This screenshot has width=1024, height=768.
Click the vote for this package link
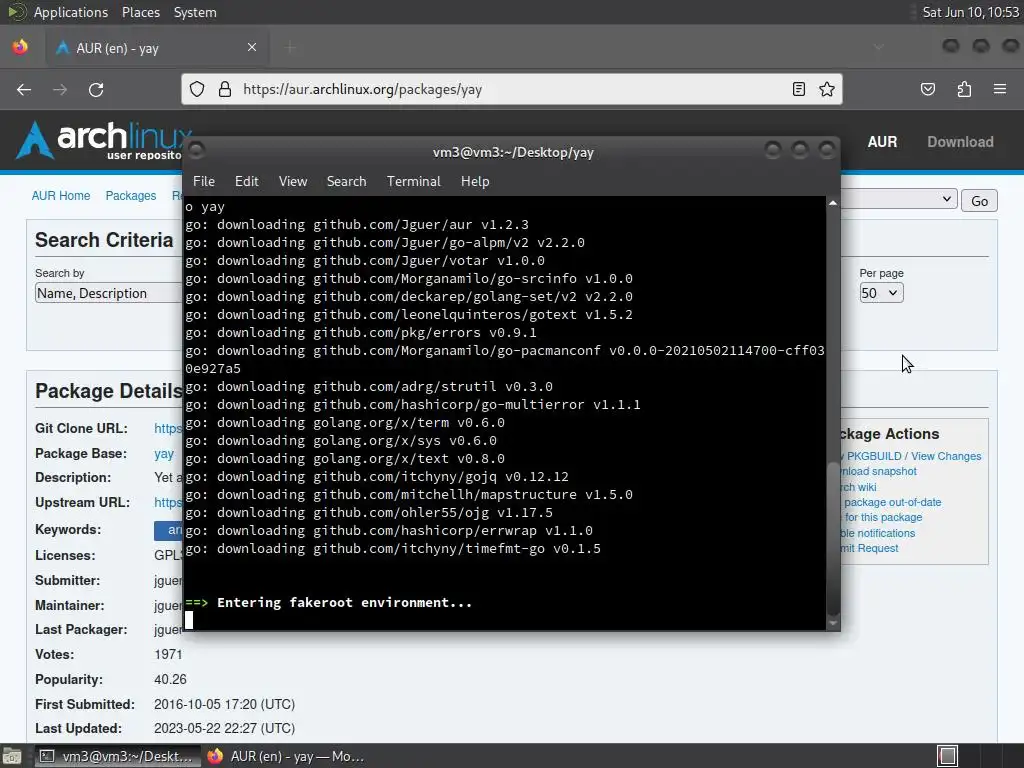(882, 517)
